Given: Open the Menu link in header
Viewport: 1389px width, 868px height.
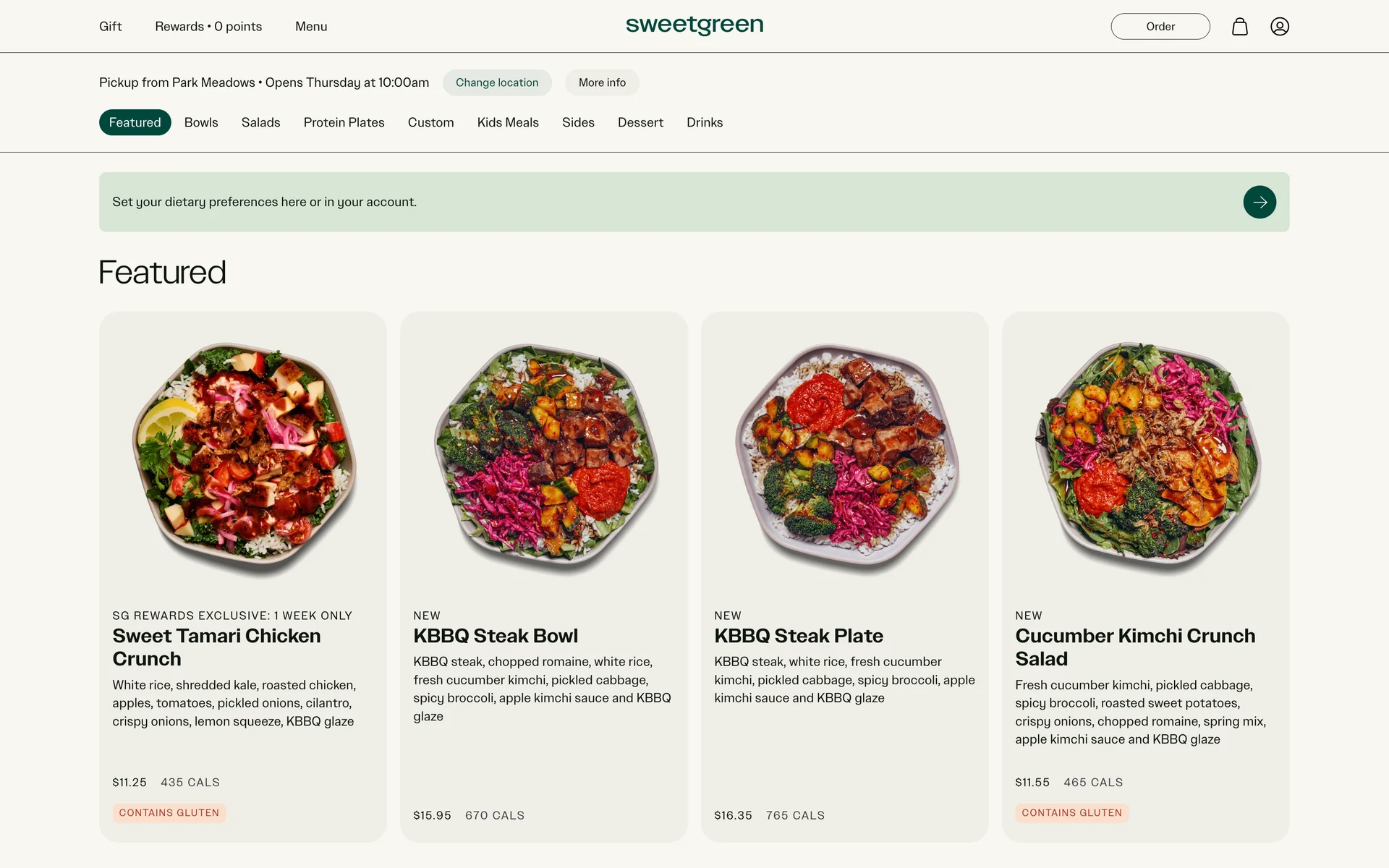Looking at the screenshot, I should tap(311, 27).
